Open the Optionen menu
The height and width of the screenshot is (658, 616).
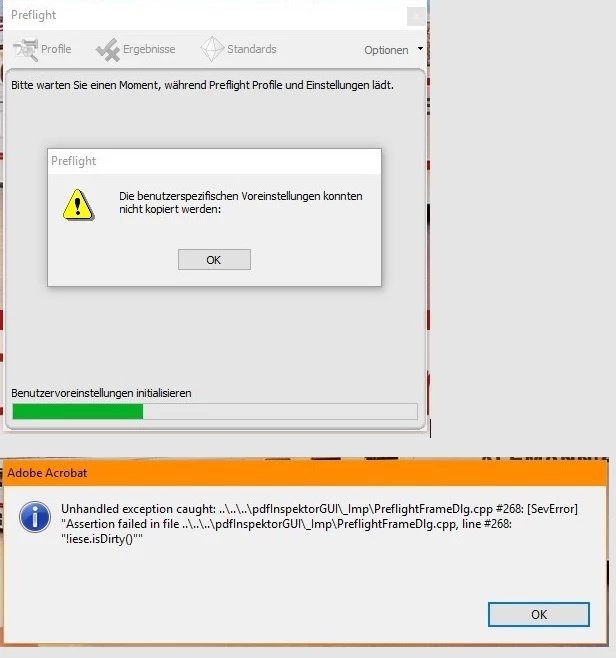pyautogui.click(x=386, y=50)
